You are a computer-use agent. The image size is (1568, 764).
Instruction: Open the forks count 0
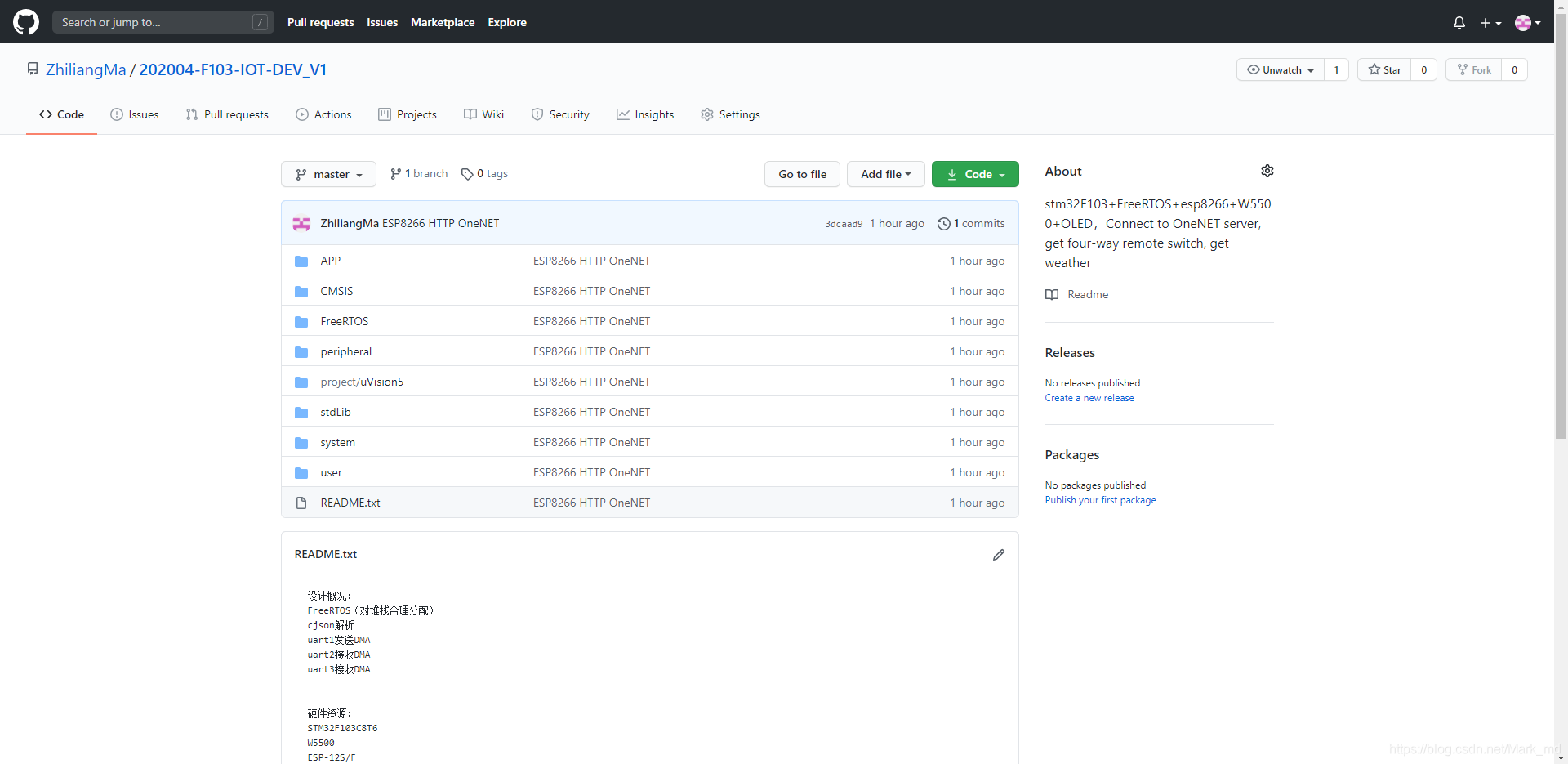pyautogui.click(x=1514, y=69)
